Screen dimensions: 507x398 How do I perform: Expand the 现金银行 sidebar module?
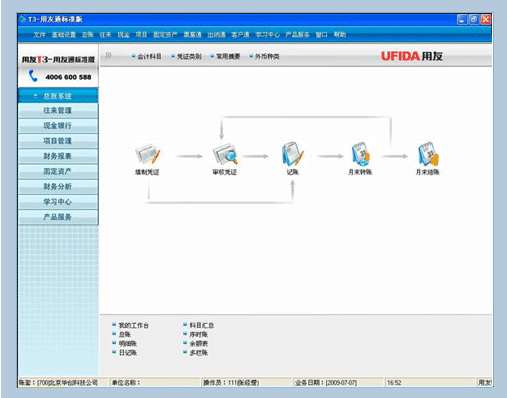coord(58,126)
